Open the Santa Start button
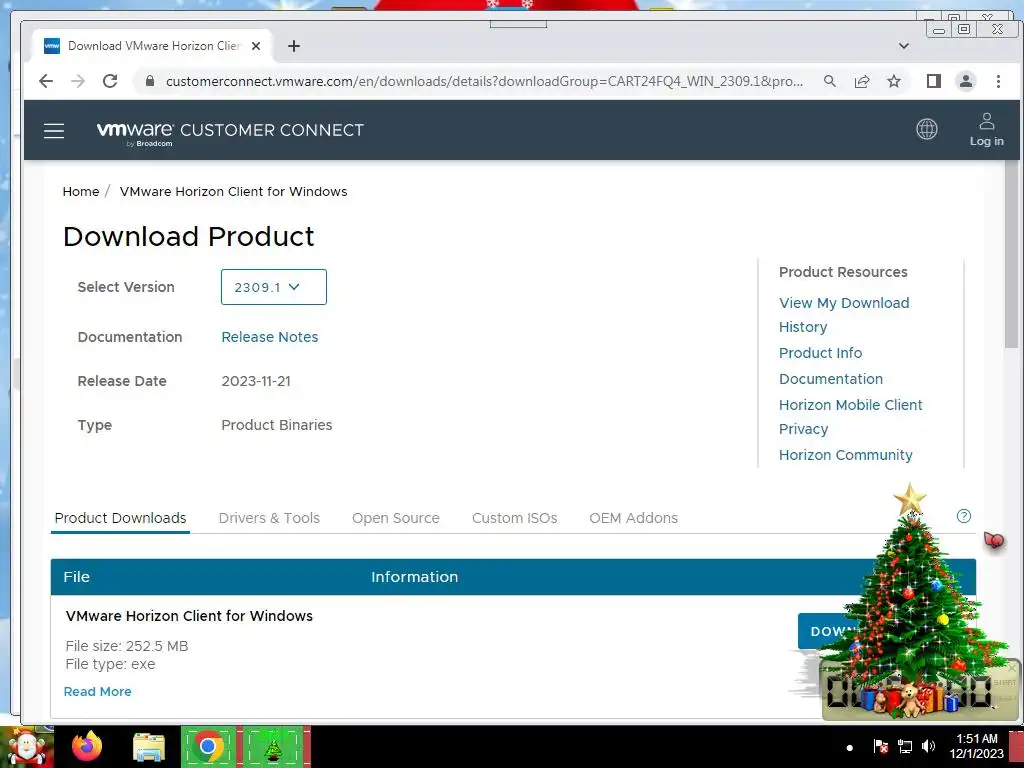1024x768 pixels. tap(27, 747)
